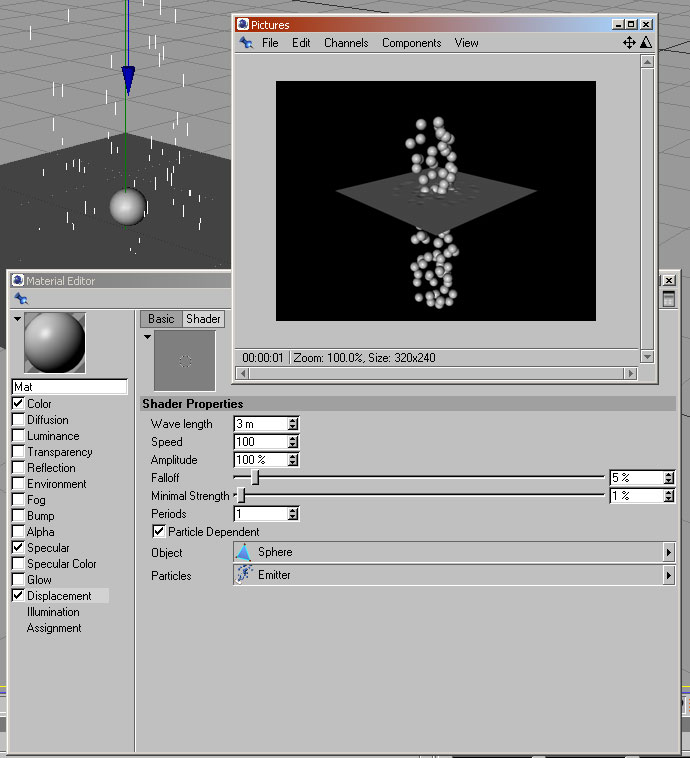Uncheck the Displacement channel checkbox
This screenshot has height=758, width=690.
pyautogui.click(x=18, y=595)
